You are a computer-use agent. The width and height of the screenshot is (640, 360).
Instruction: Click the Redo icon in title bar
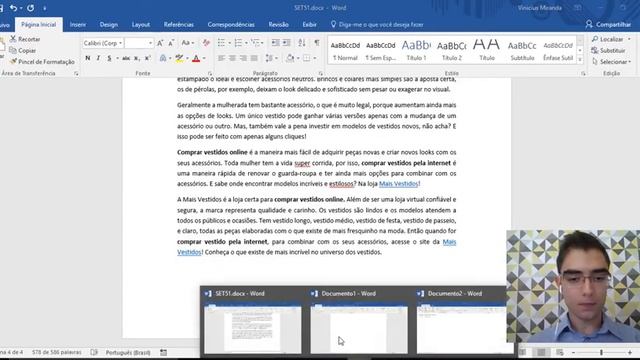(31, 8)
